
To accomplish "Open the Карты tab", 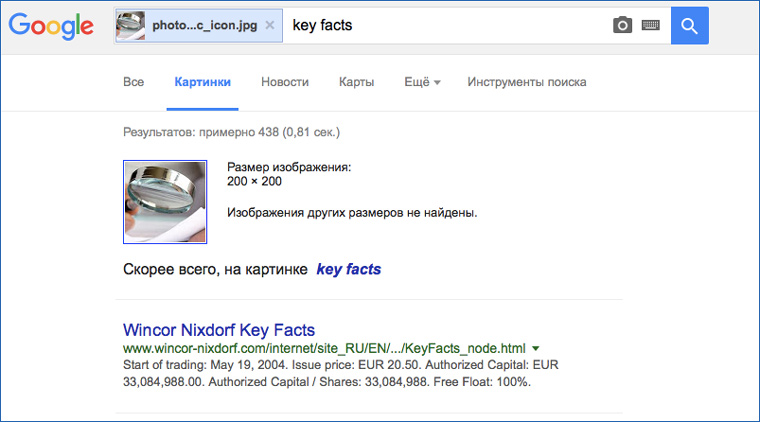I will (356, 82).
